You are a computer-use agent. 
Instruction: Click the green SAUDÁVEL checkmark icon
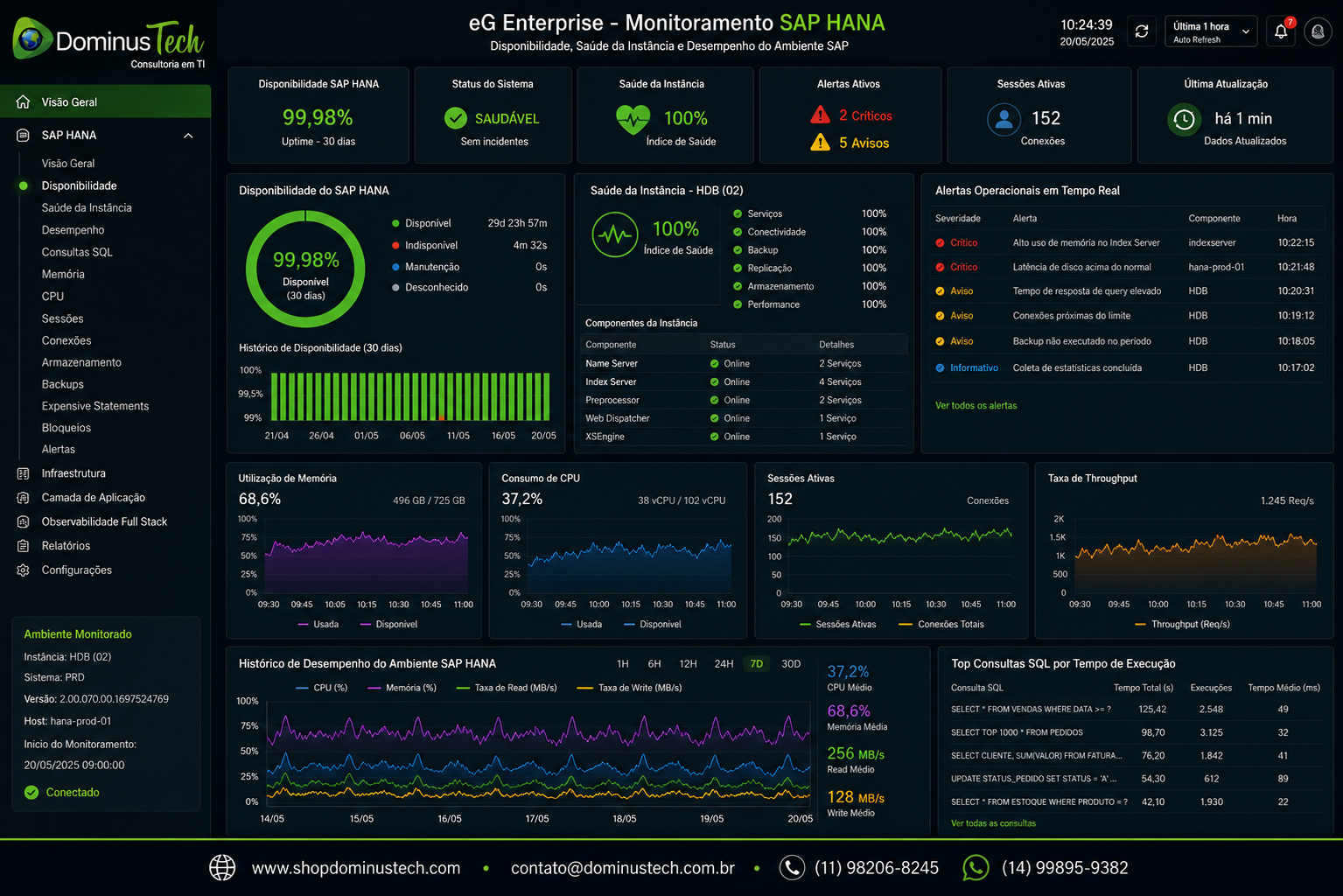pos(456,118)
